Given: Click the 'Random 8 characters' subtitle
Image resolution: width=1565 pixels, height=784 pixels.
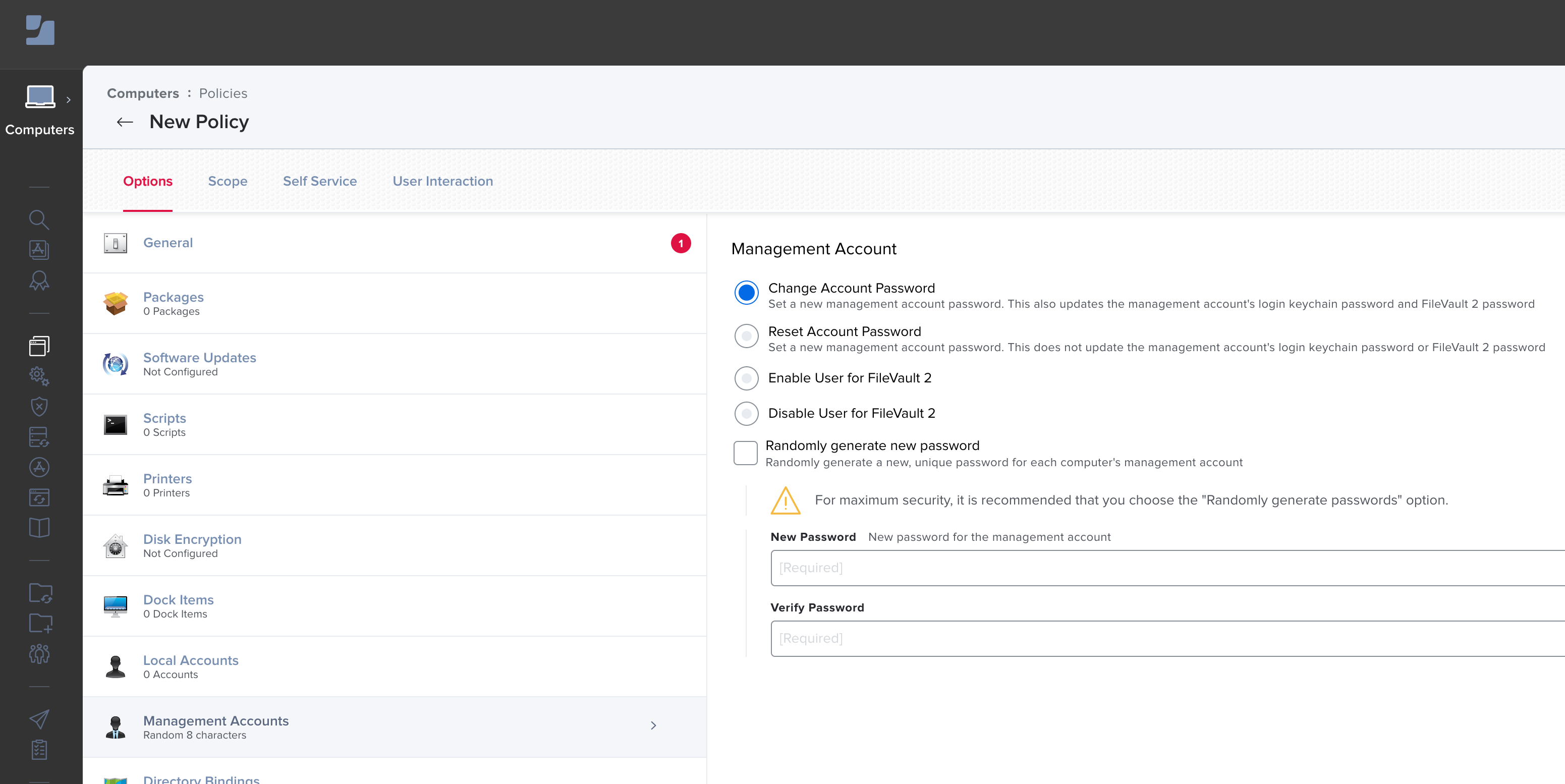Looking at the screenshot, I should click(x=194, y=736).
